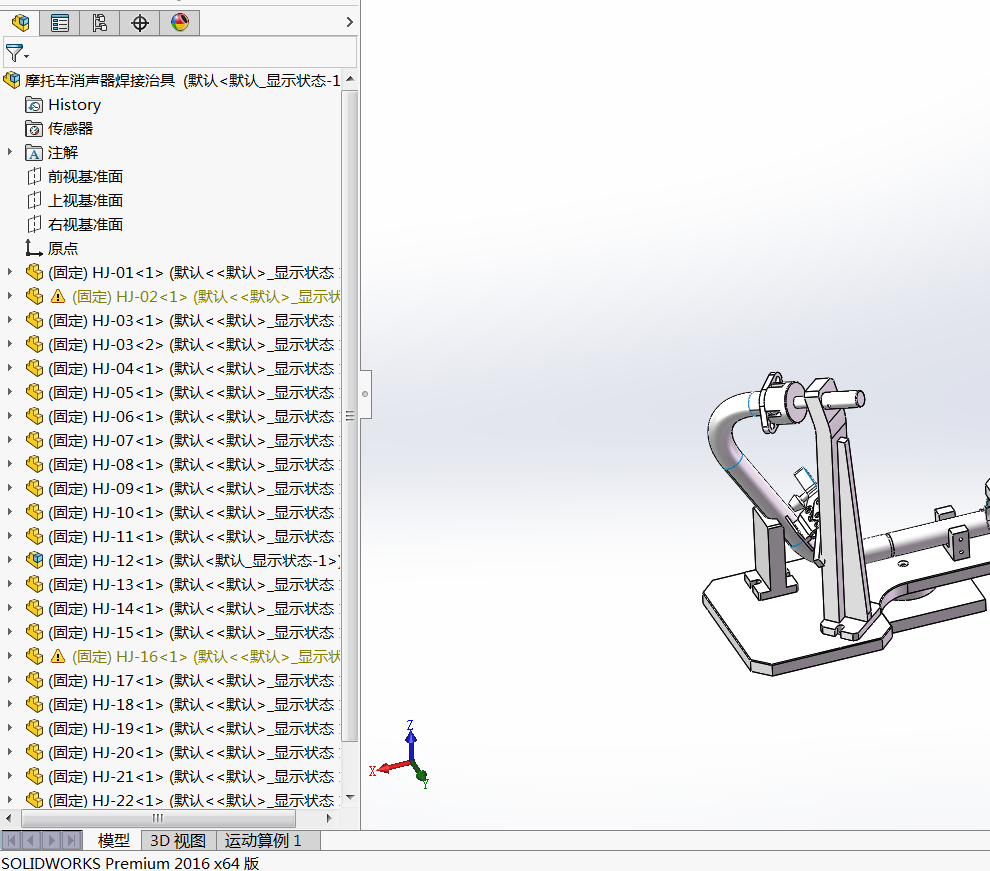The image size is (990, 871).
Task: Switch to the 模型 tab
Action: pos(114,841)
